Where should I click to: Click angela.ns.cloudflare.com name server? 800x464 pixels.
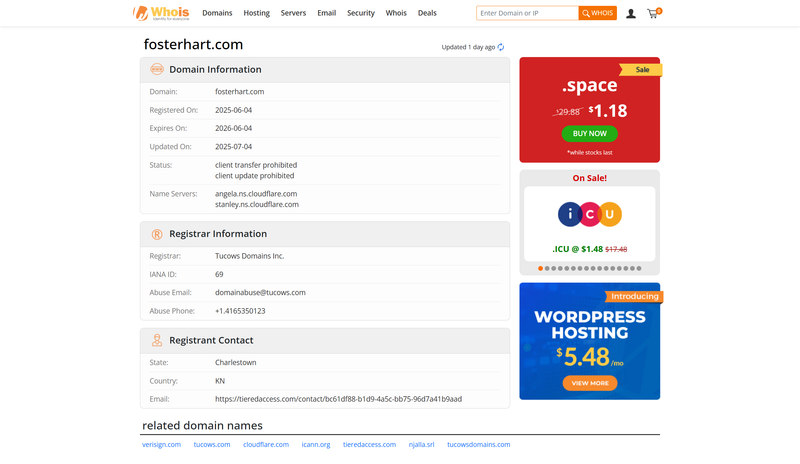(x=256, y=194)
